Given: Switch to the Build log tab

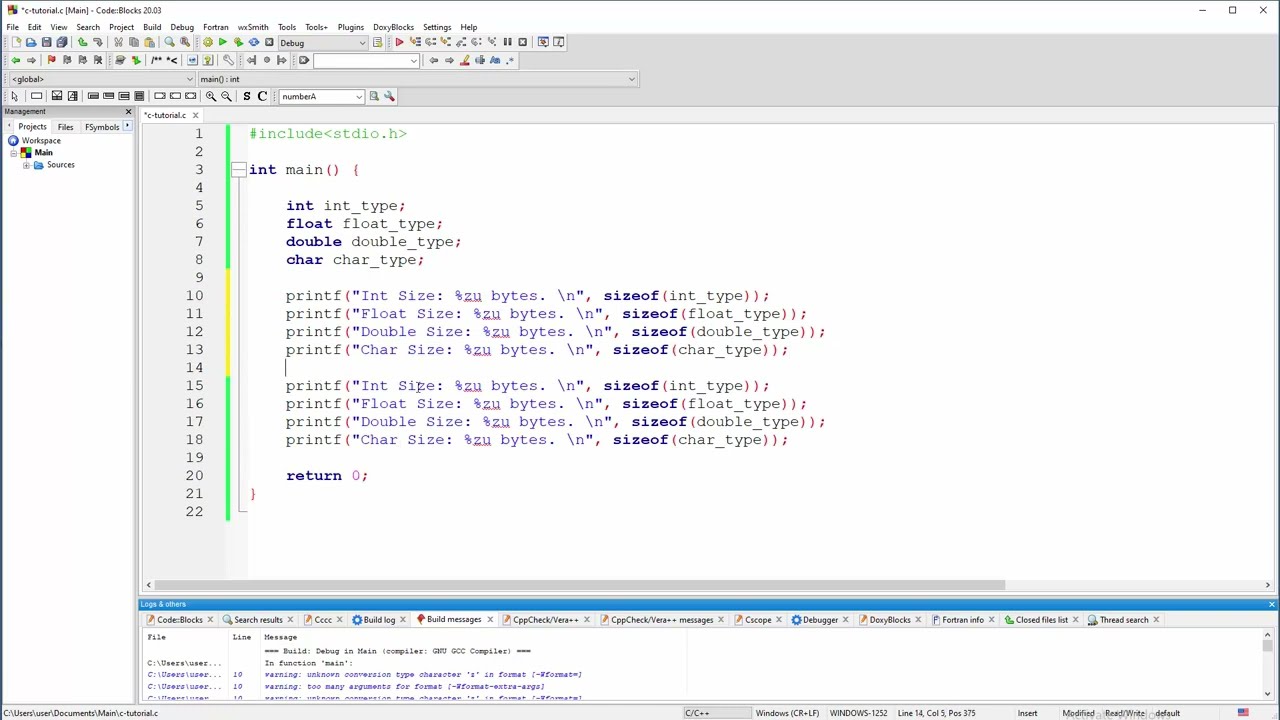Looking at the screenshot, I should tap(379, 620).
